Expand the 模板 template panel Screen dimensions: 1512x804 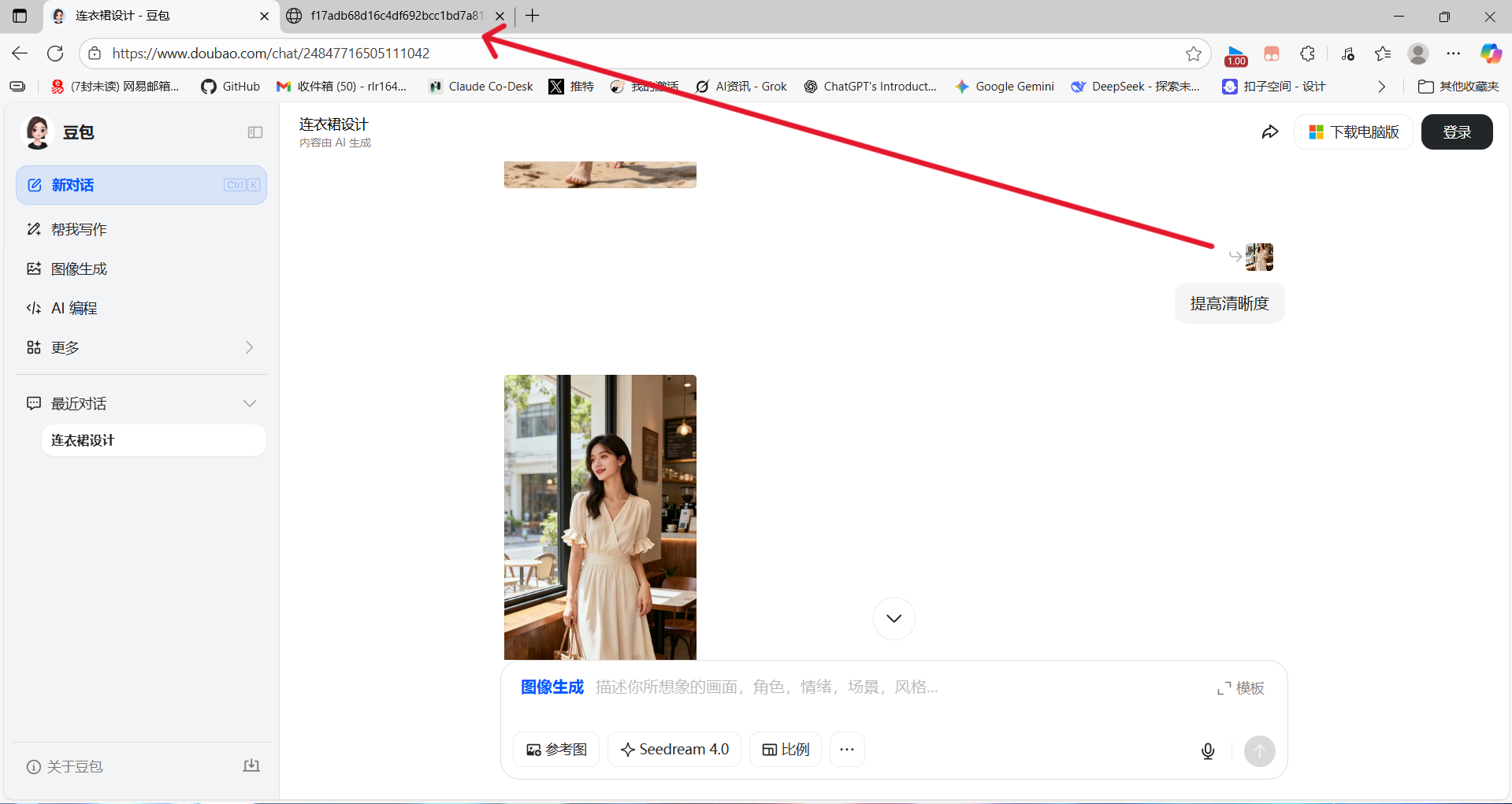pyautogui.click(x=1240, y=688)
